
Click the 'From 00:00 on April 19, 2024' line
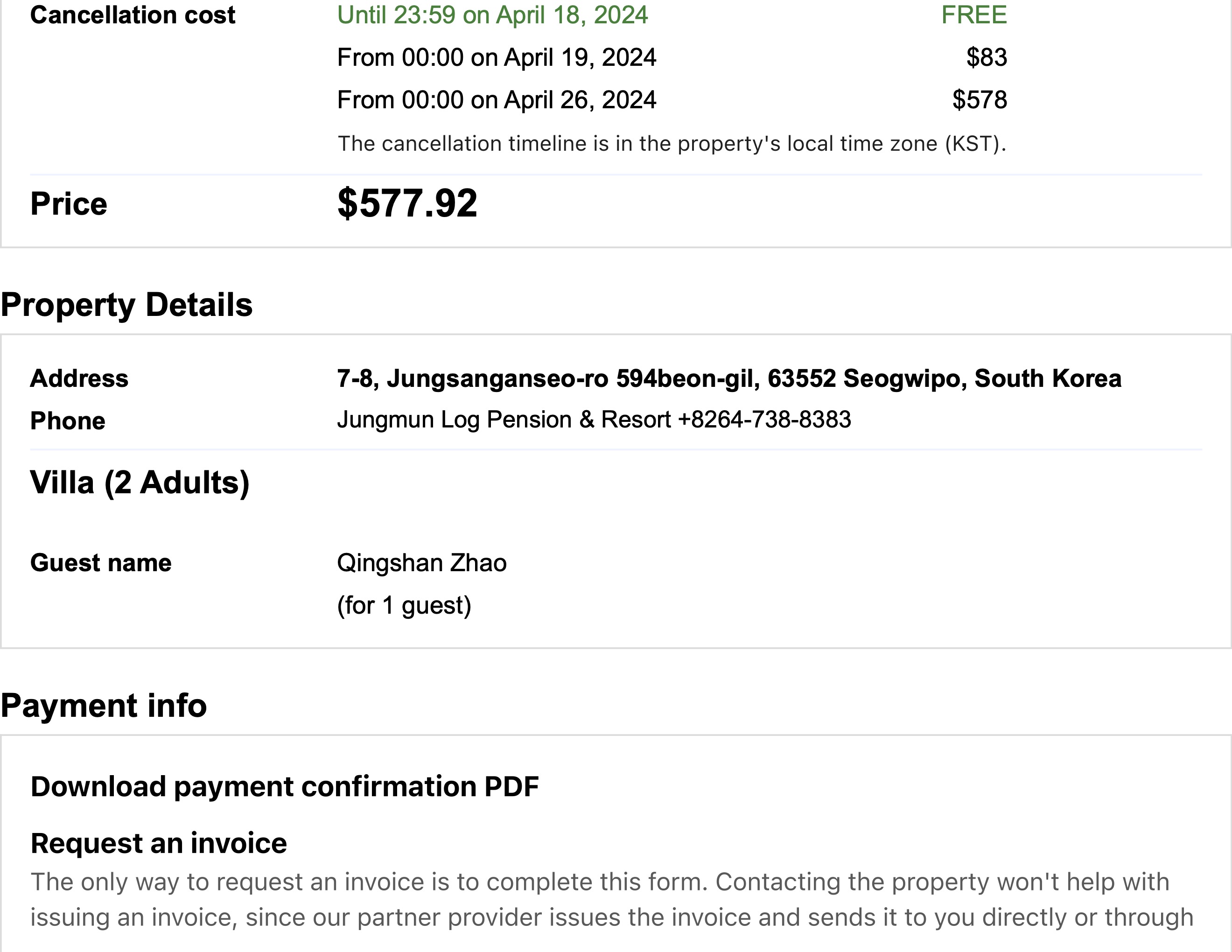497,57
